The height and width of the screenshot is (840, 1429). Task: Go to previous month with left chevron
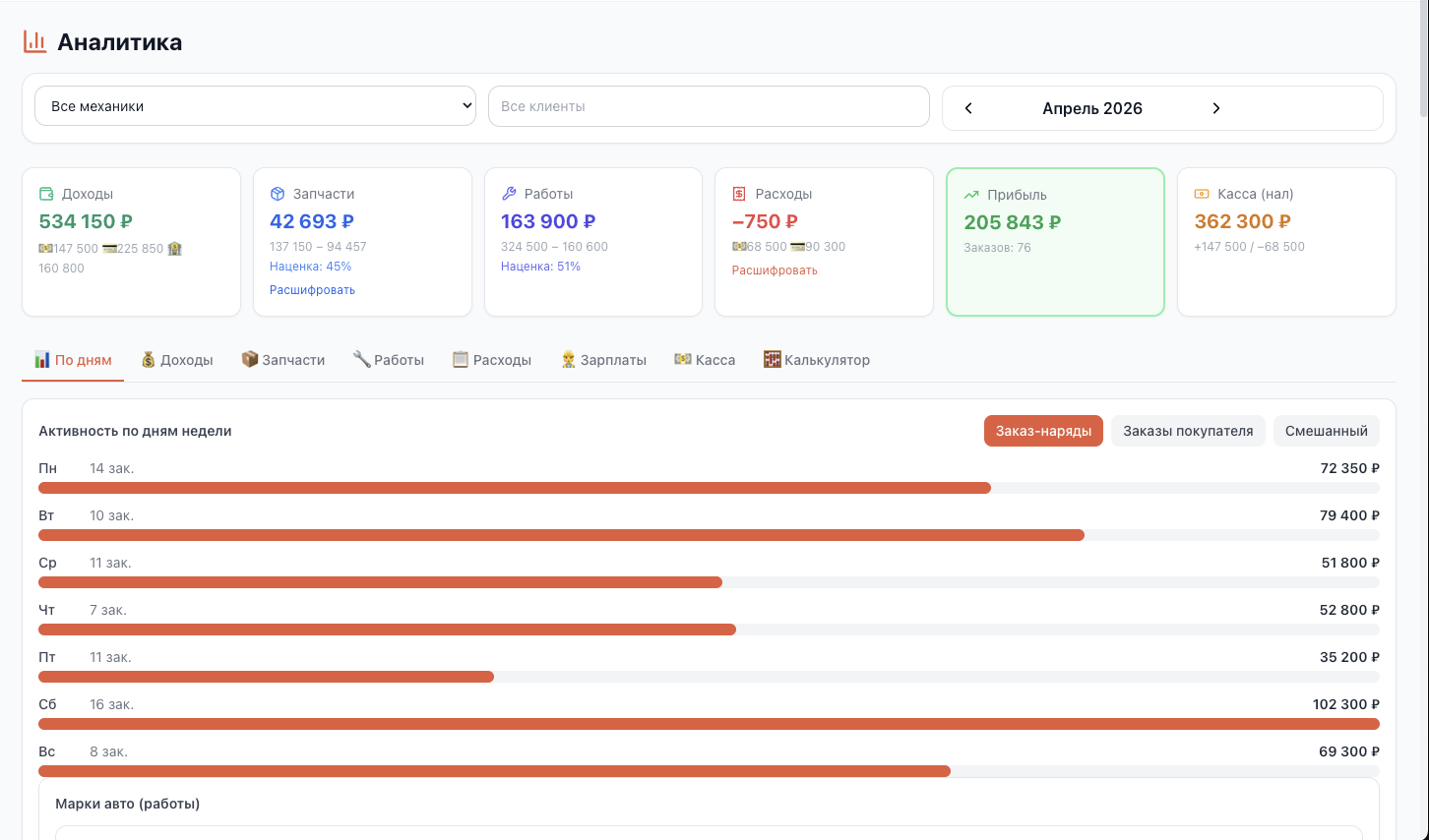(x=968, y=108)
